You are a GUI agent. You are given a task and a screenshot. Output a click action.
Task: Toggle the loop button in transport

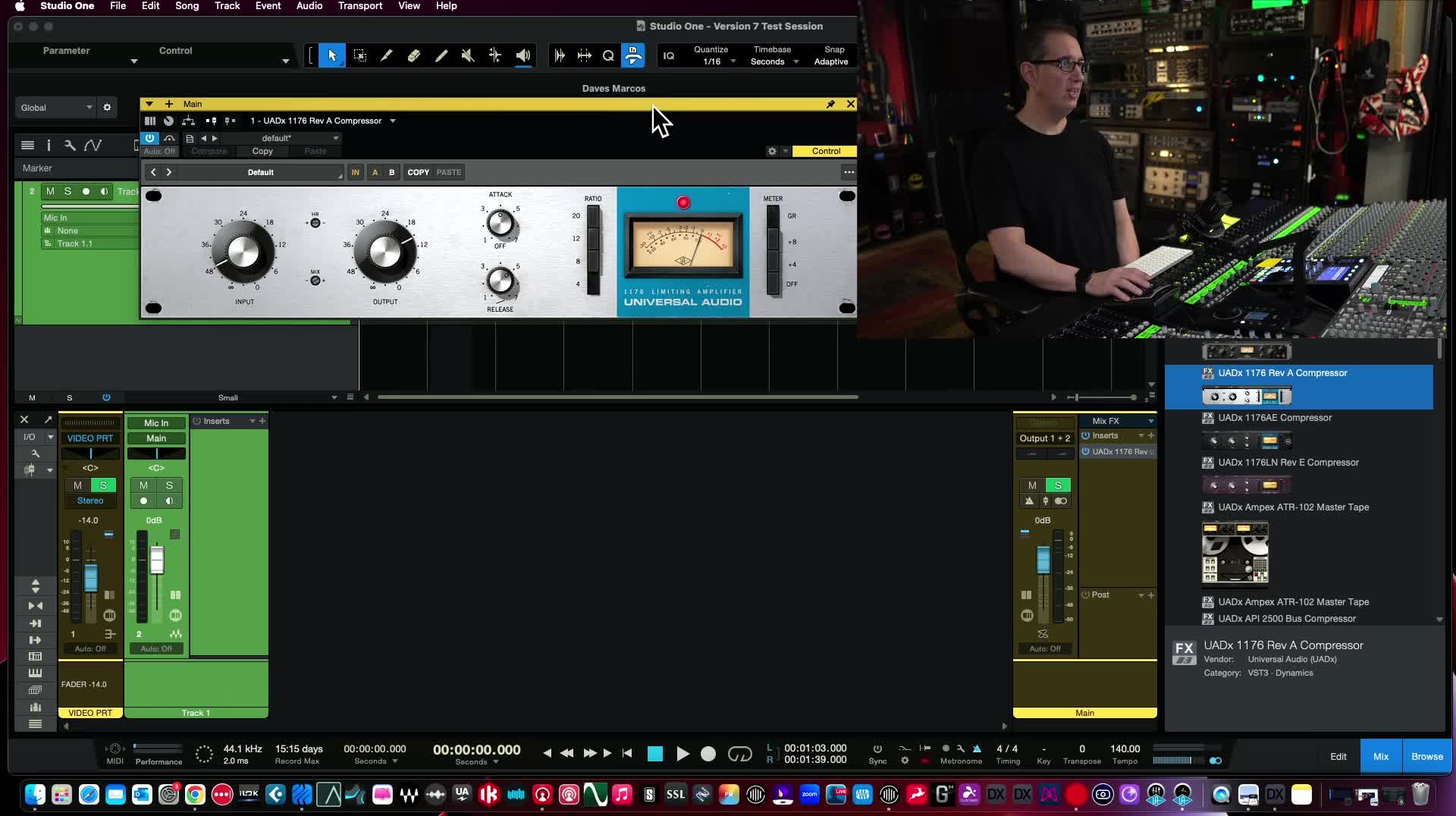pos(739,754)
